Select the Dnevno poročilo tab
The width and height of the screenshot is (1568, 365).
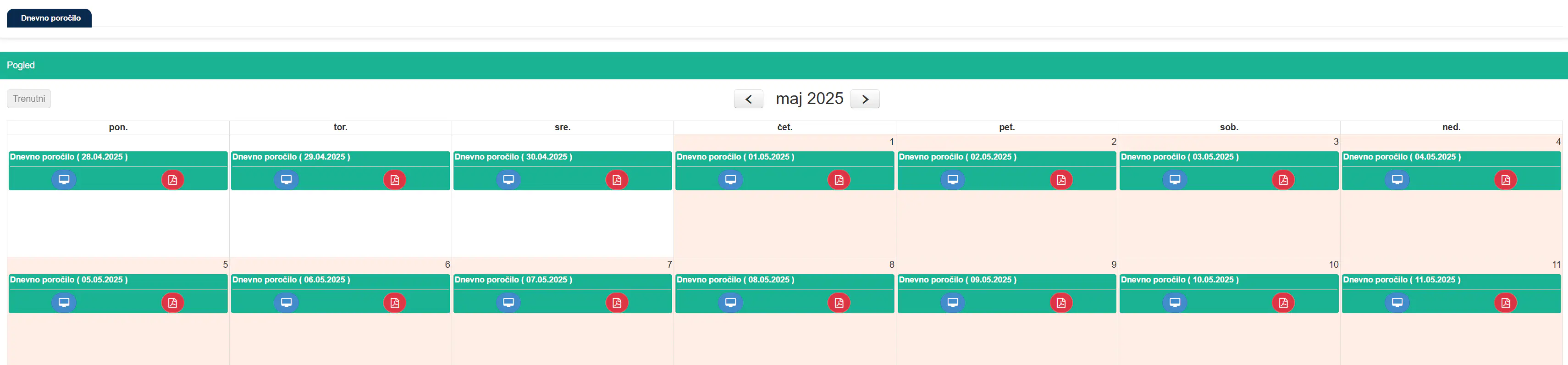pos(50,18)
